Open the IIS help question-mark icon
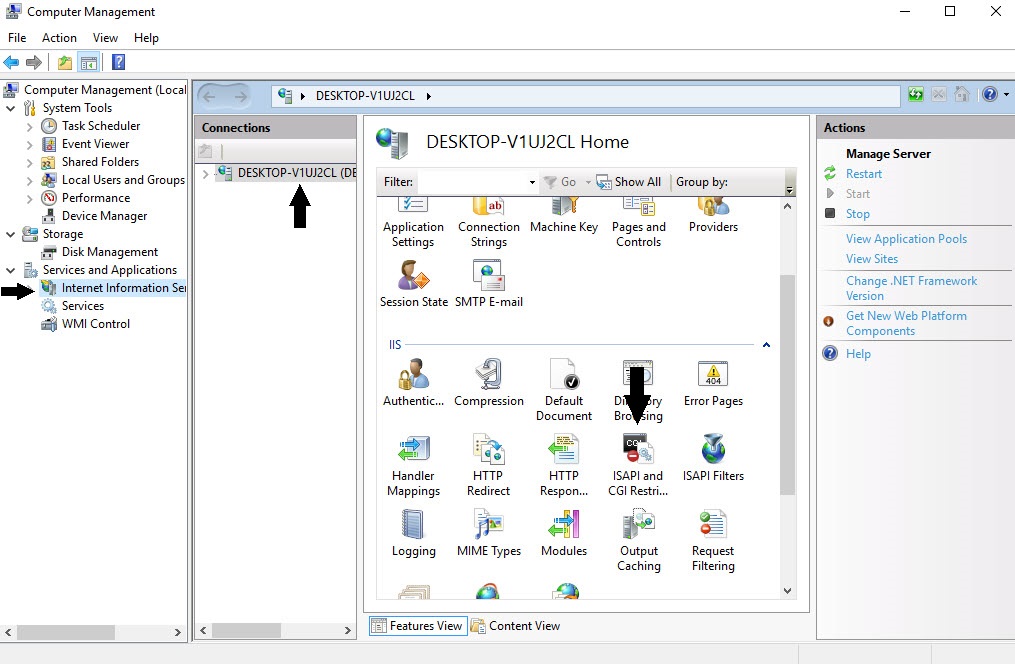 coord(990,94)
